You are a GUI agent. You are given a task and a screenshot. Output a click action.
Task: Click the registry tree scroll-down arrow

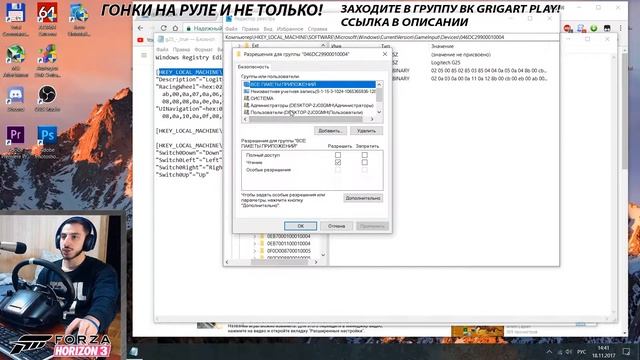pos(323,255)
